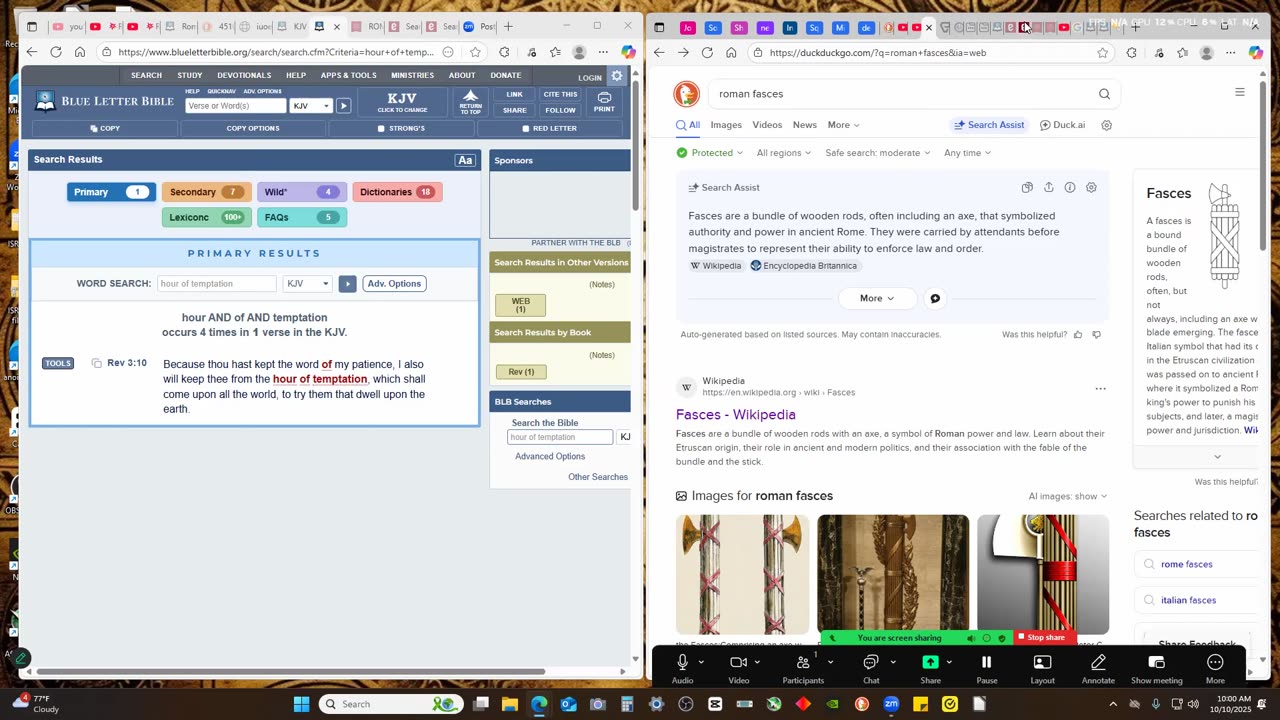Click the Verse or Word(s) input field
1280x720 pixels.
coord(236,106)
